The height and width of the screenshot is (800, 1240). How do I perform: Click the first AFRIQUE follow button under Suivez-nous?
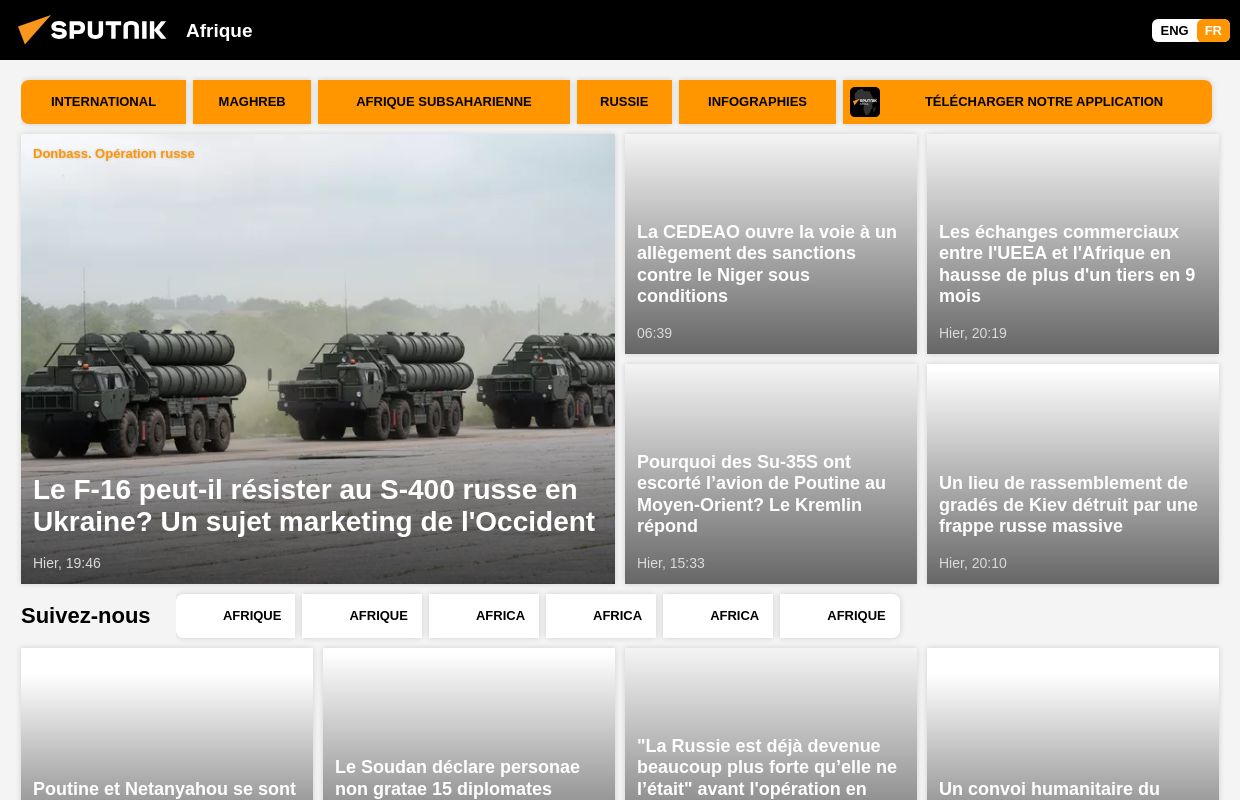pyautogui.click(x=251, y=615)
